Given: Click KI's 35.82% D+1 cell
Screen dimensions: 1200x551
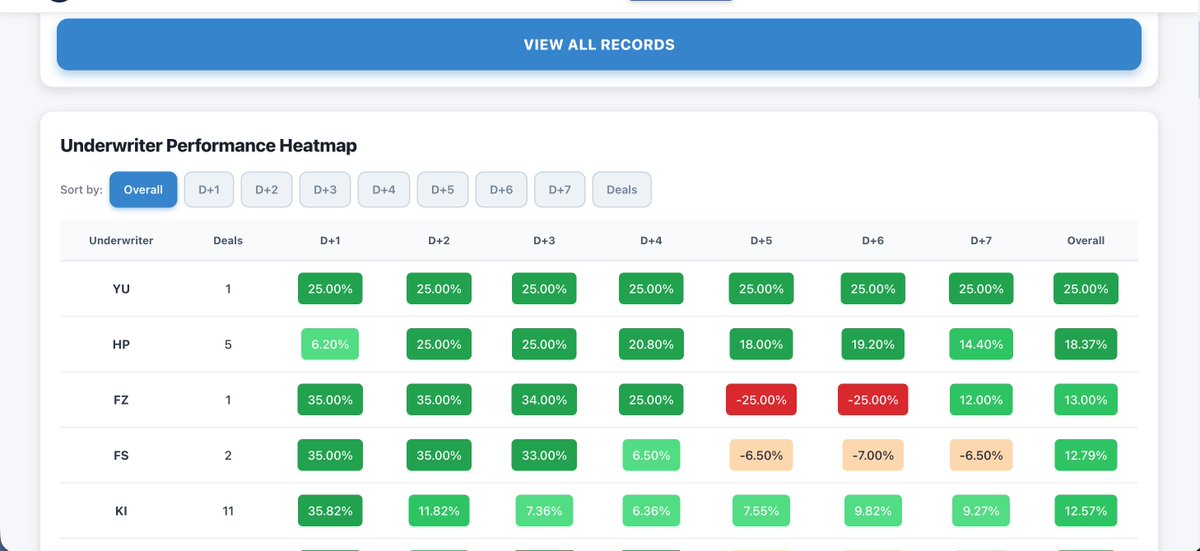Looking at the screenshot, I should (330, 511).
